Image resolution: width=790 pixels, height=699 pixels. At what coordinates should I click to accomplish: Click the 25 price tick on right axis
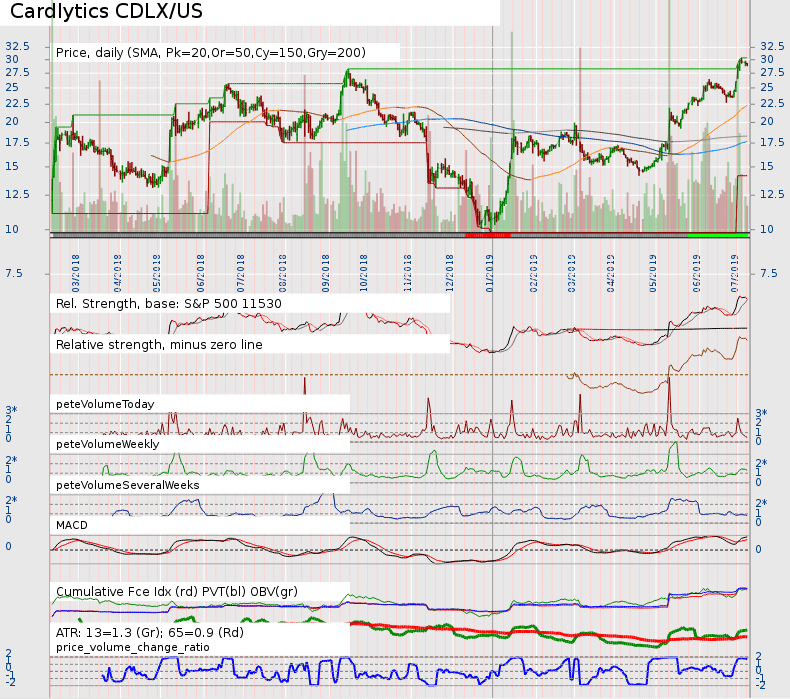(x=767, y=87)
